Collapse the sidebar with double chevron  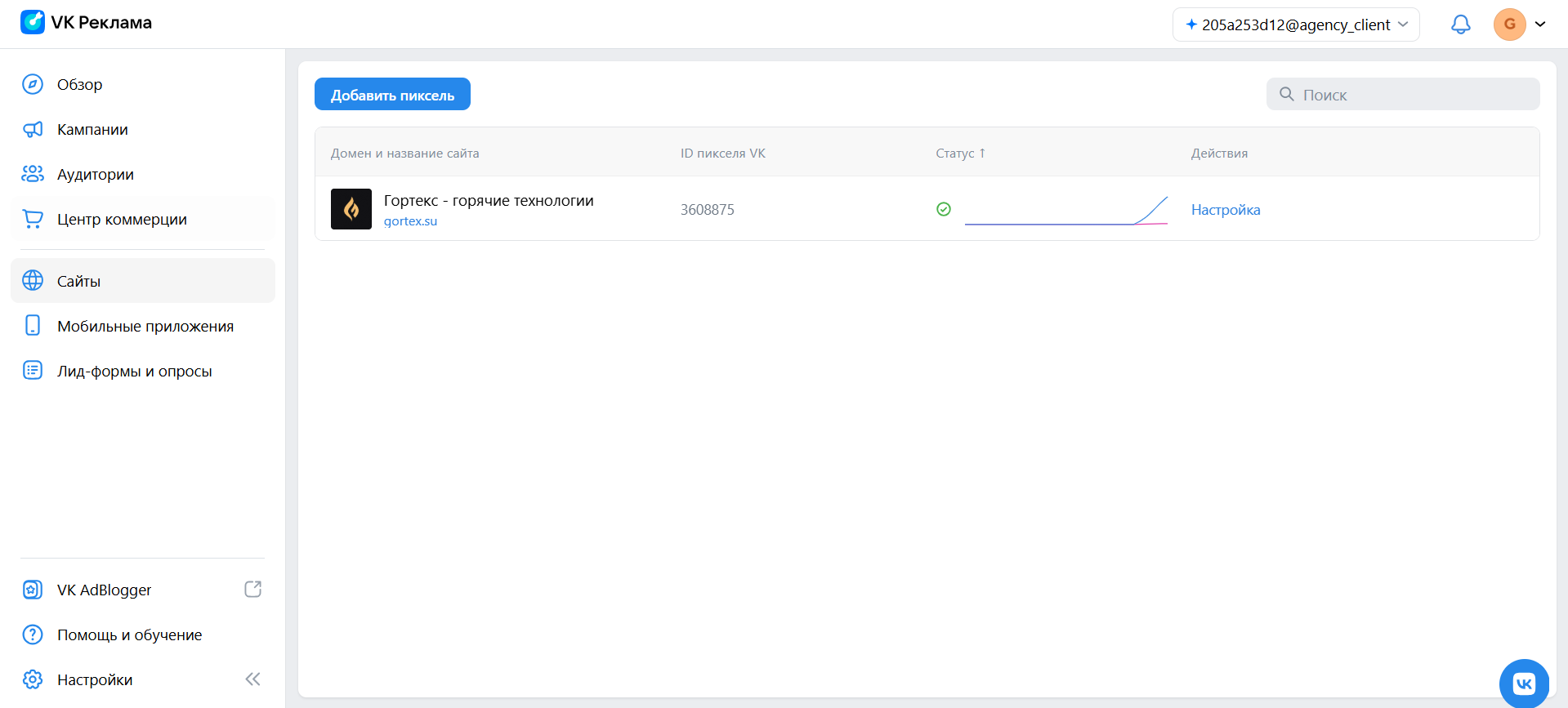tap(253, 679)
